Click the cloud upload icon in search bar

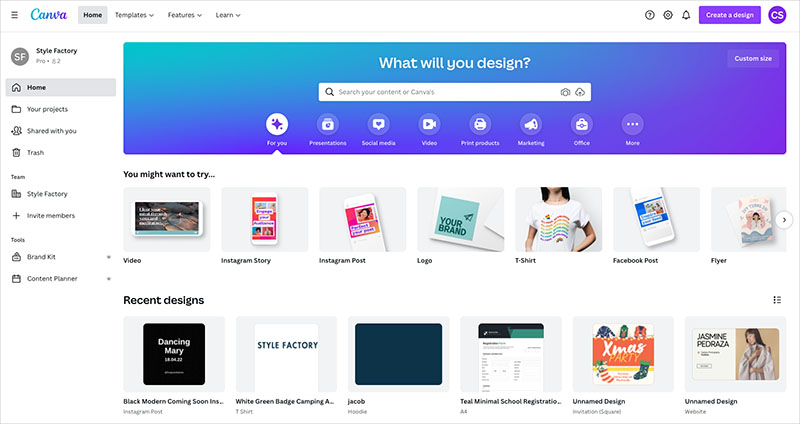pyautogui.click(x=580, y=92)
